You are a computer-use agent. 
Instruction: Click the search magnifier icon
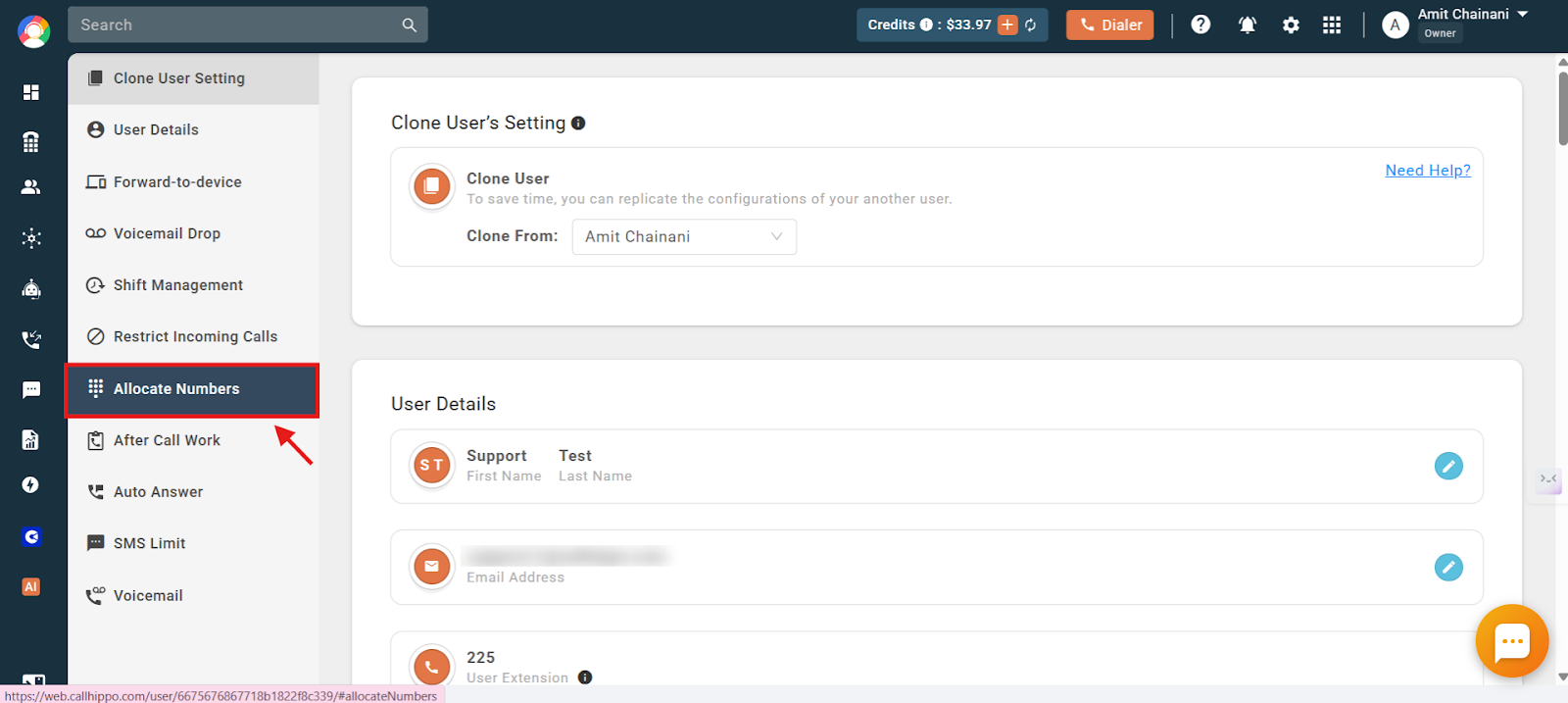(x=410, y=25)
